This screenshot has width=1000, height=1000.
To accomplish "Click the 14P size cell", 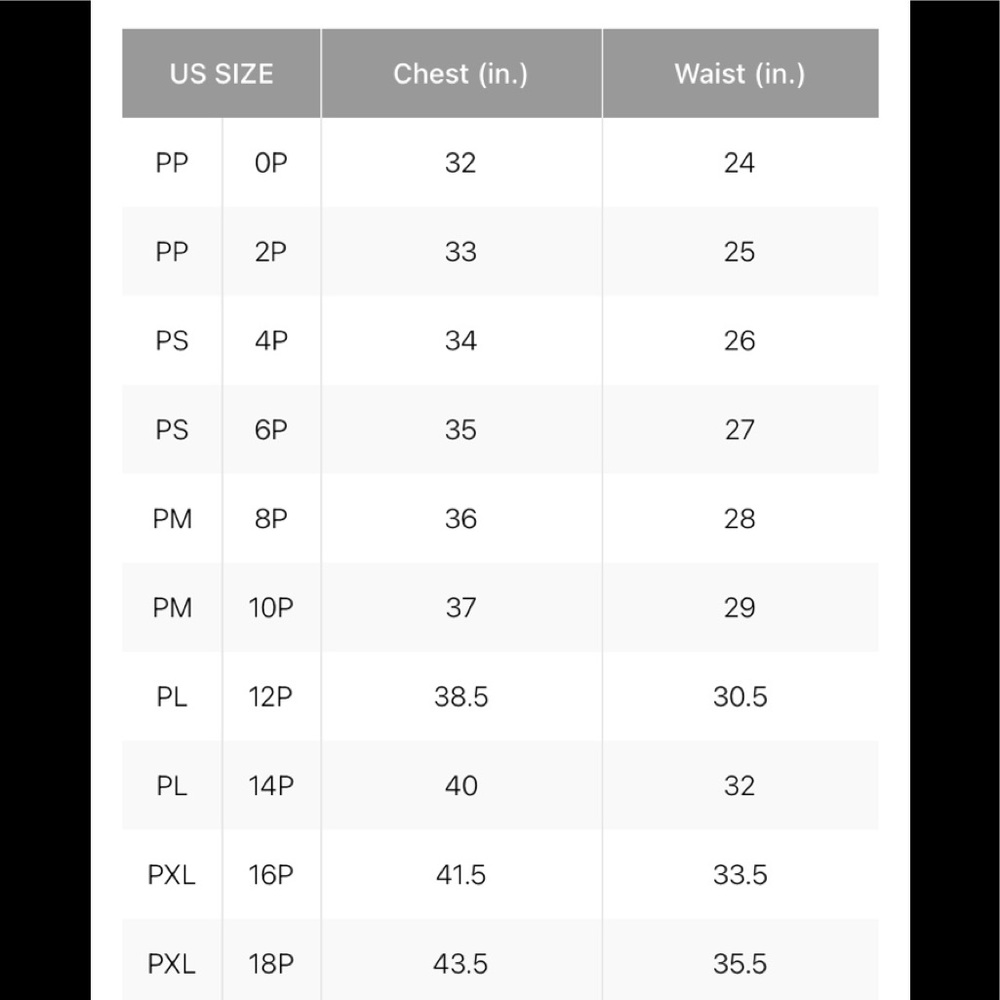I will click(x=271, y=786).
